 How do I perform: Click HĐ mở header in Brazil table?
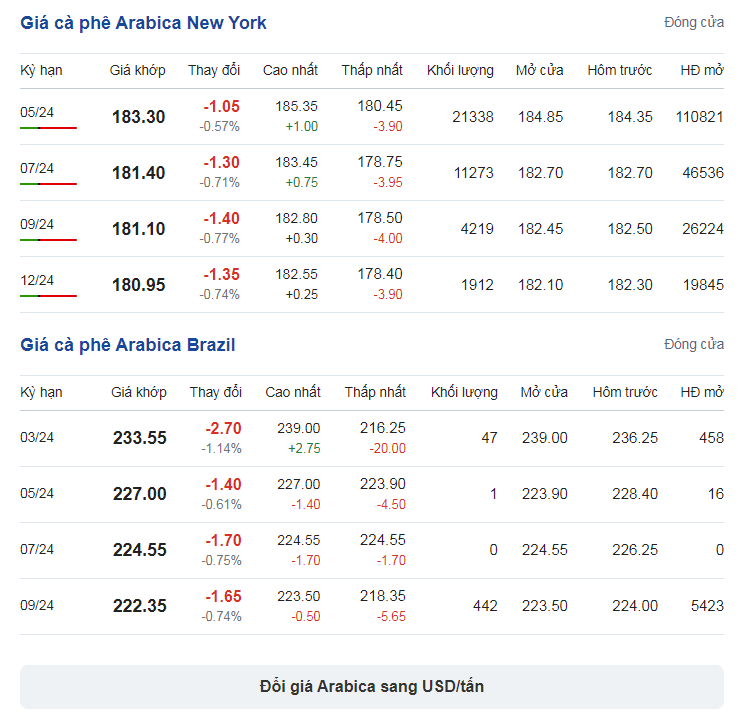[x=702, y=392]
